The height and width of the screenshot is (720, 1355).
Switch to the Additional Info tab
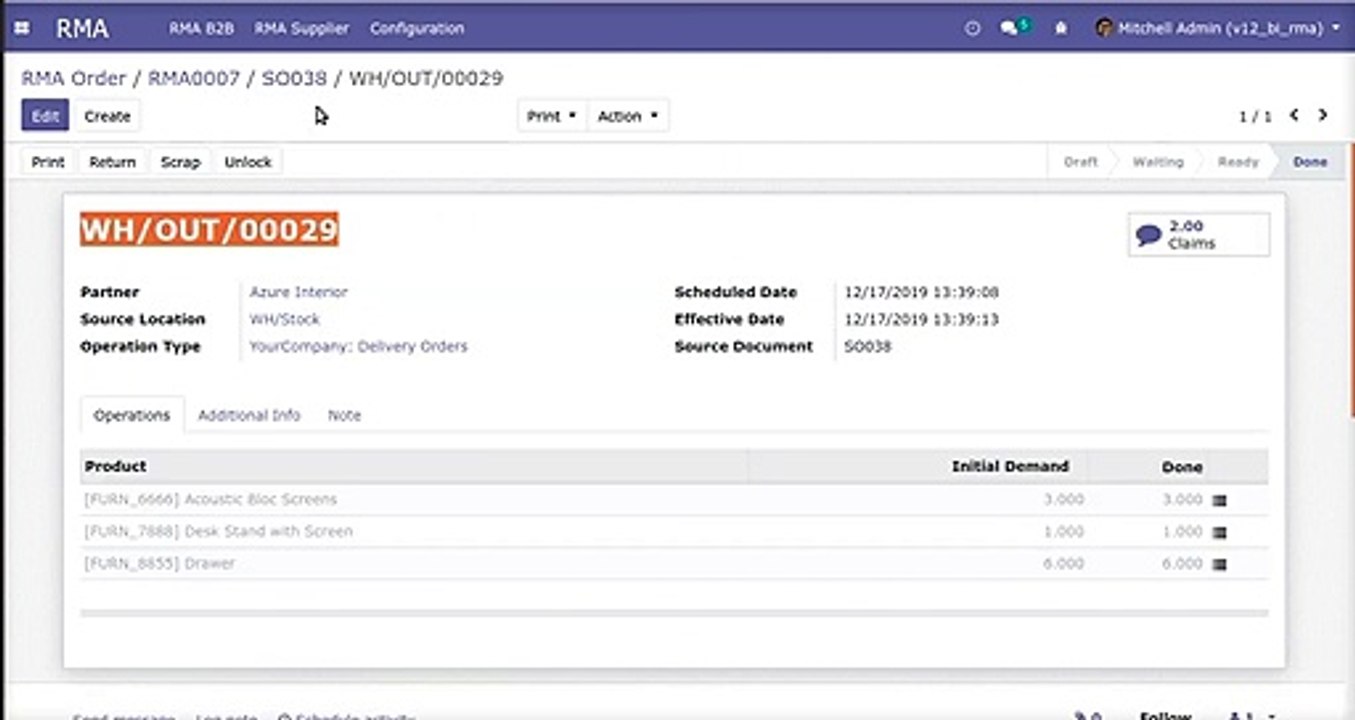click(x=249, y=415)
